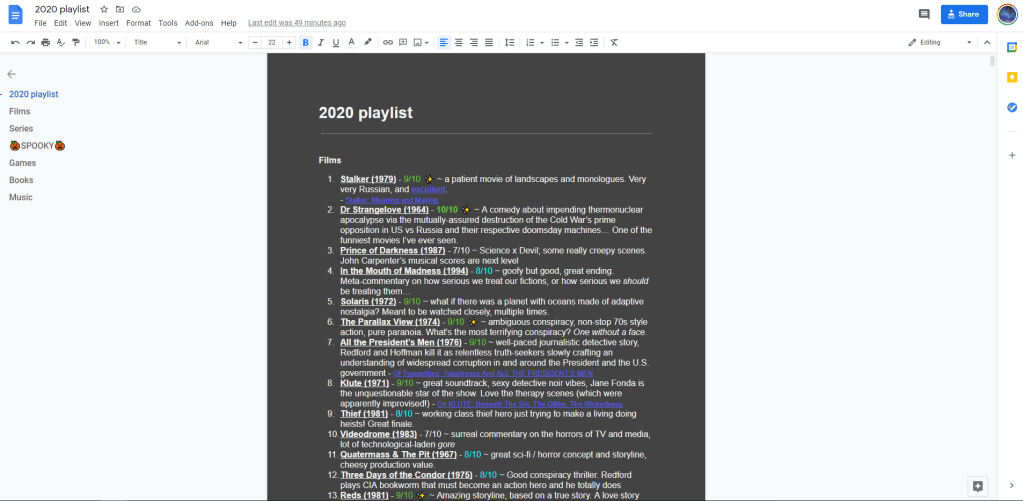1023x501 pixels.
Task: Open the highlight color picker
Action: point(367,43)
